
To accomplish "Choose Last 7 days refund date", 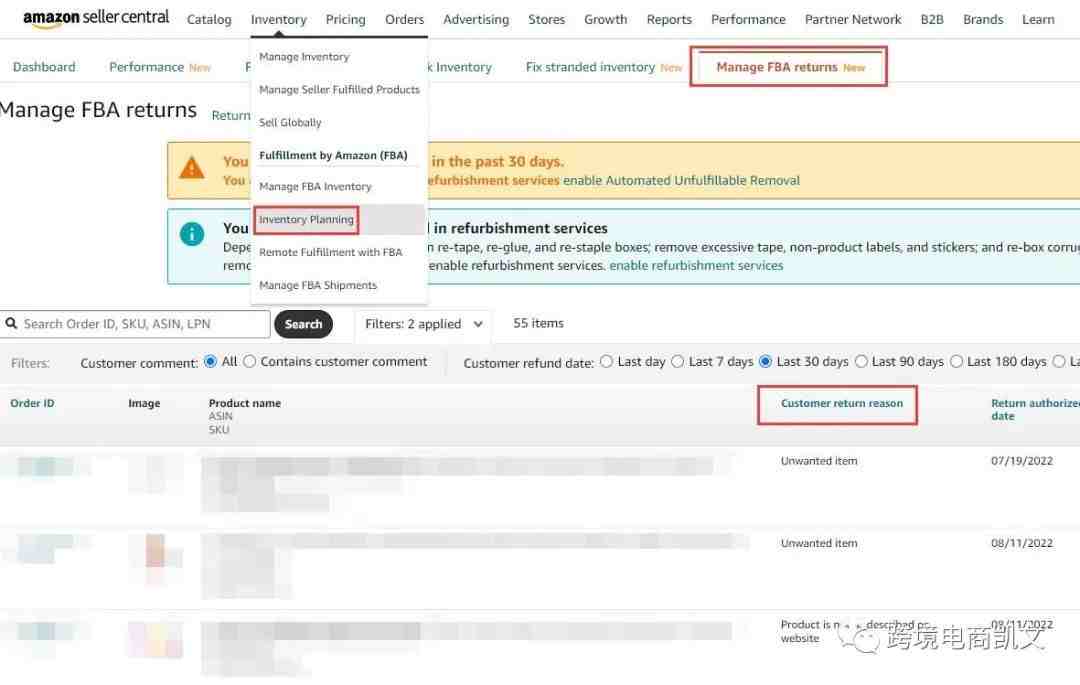I will pos(678,361).
